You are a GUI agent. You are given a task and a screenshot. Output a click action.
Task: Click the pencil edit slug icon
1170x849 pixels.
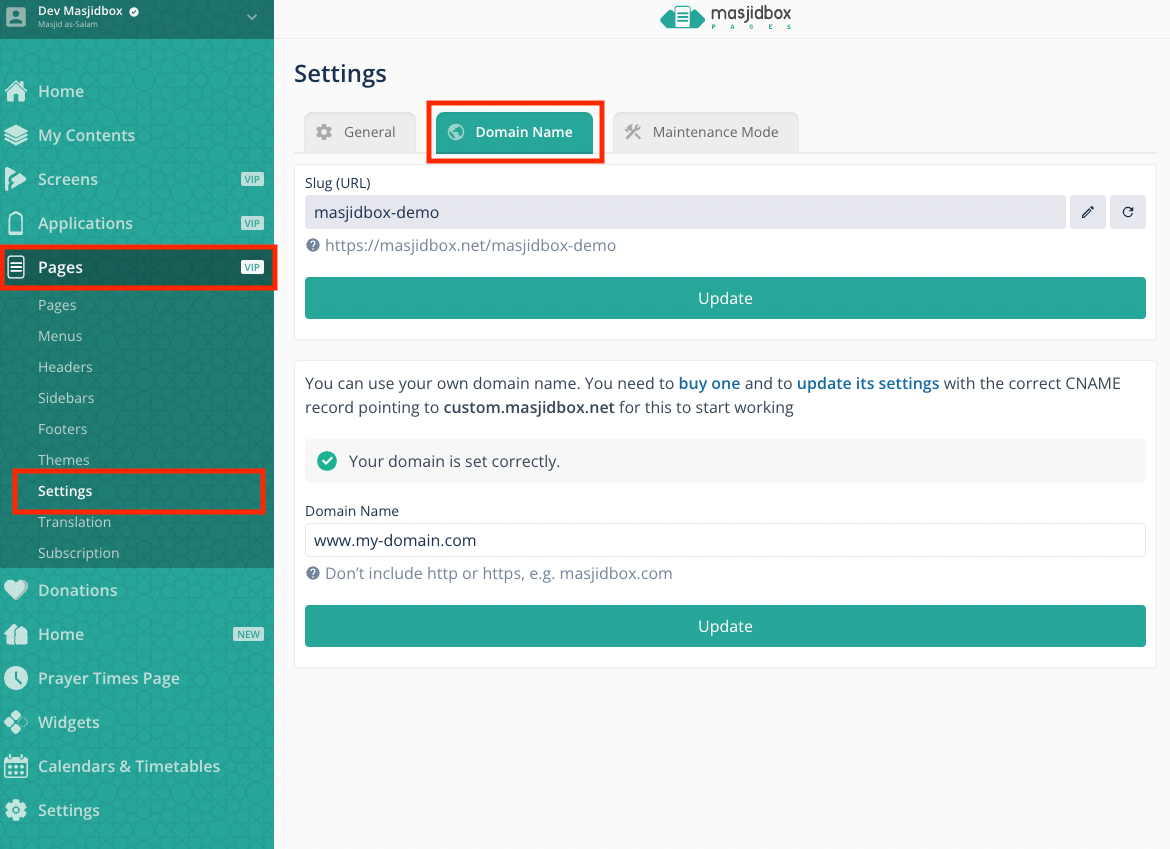click(x=1087, y=212)
